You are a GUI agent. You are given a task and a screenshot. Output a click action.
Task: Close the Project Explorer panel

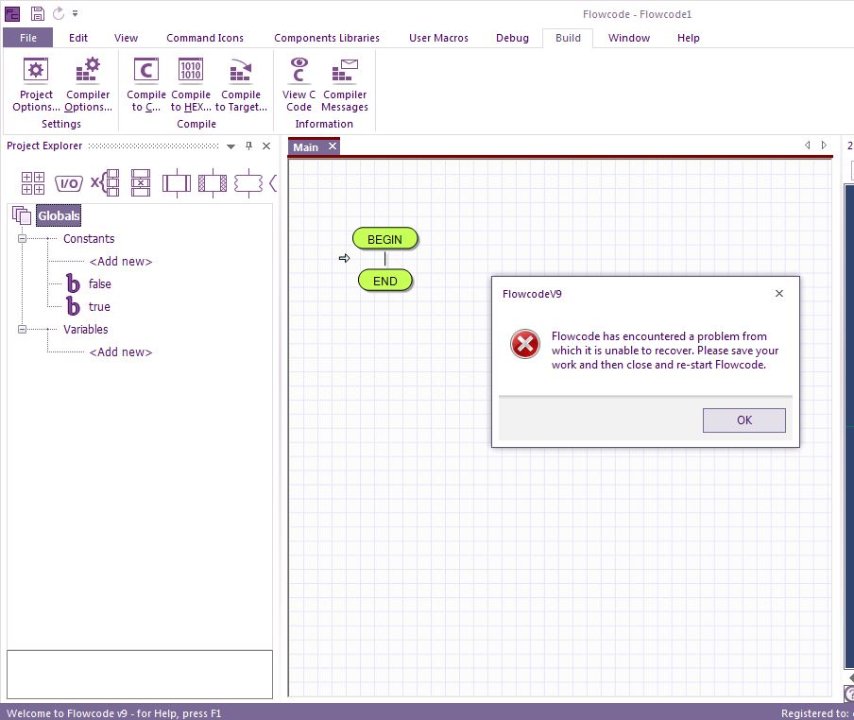266,145
